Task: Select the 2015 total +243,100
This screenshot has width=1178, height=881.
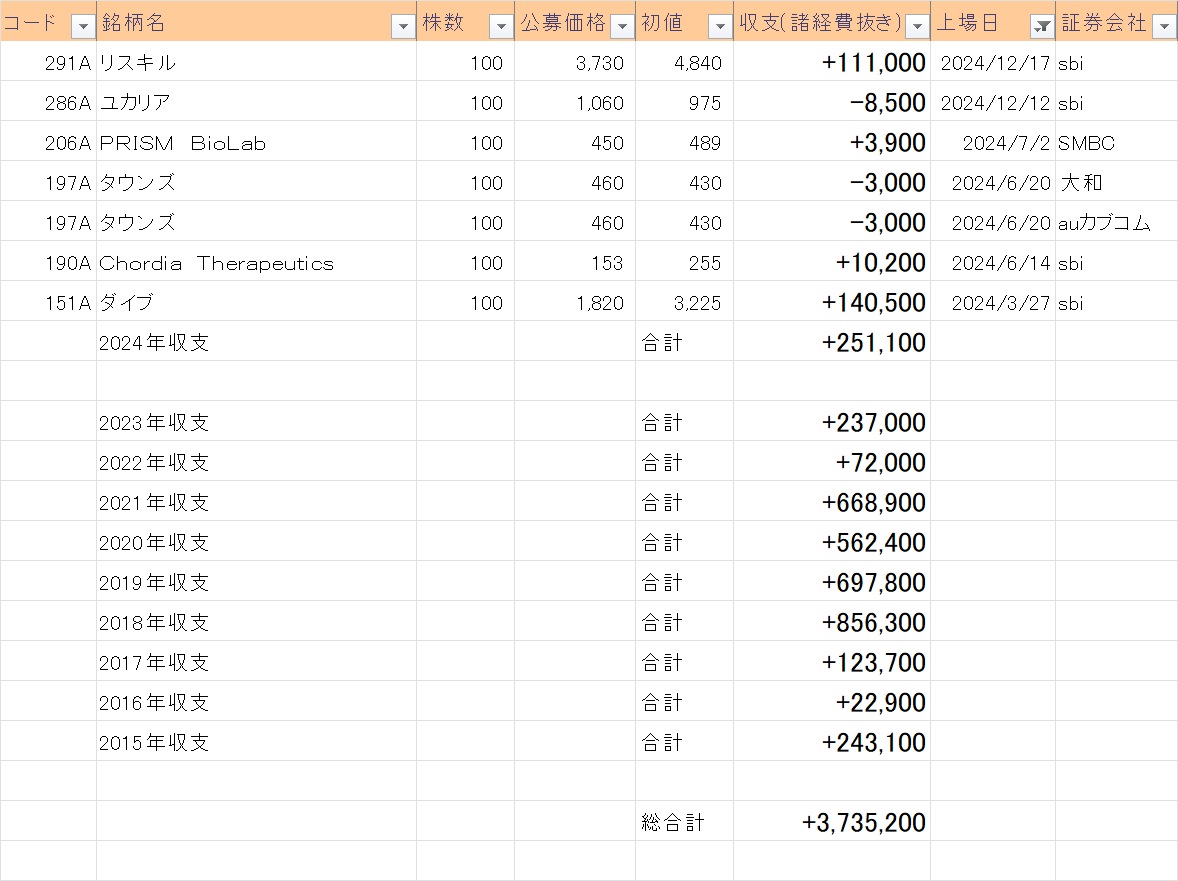Action: (832, 741)
